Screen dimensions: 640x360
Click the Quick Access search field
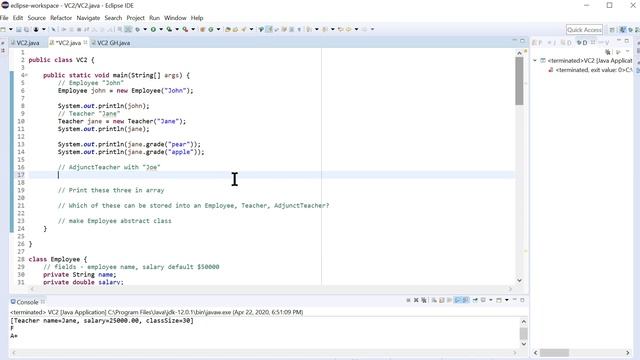584,29
